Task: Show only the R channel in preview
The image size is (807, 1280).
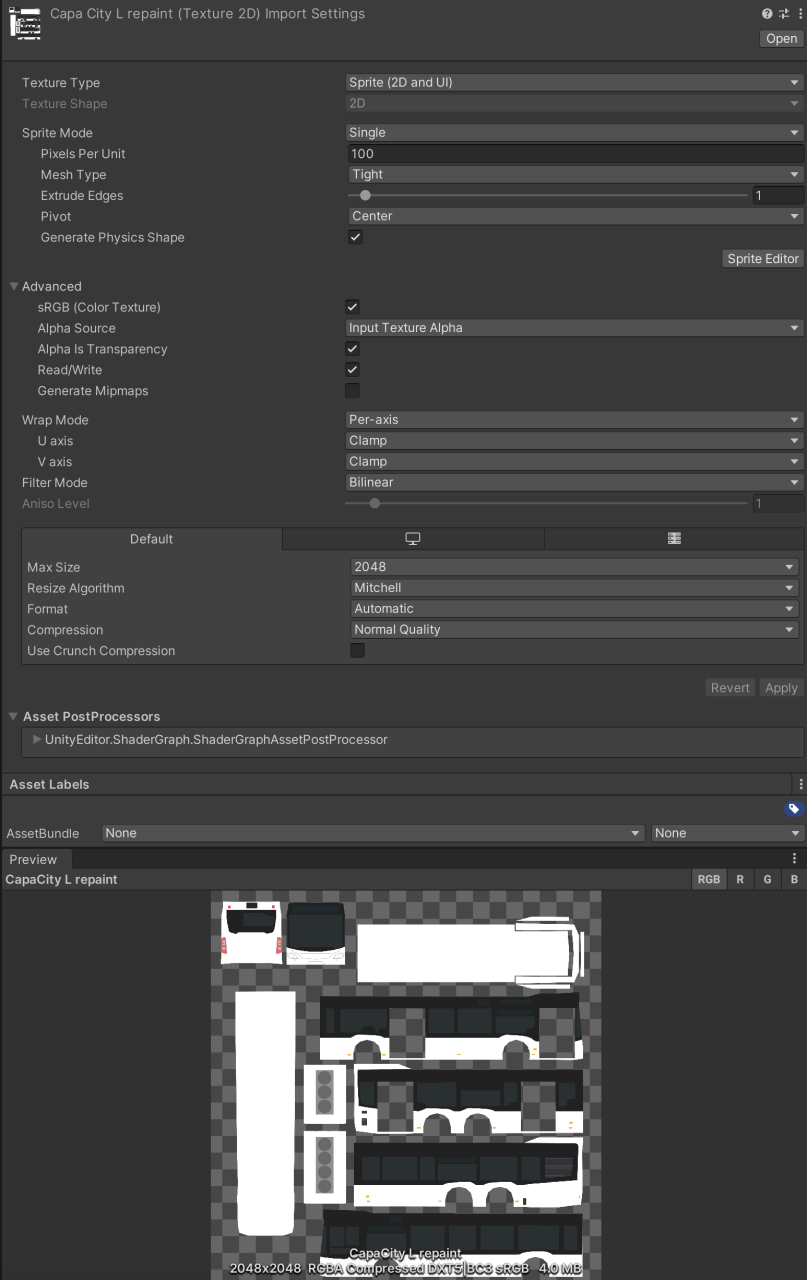Action: click(740, 880)
